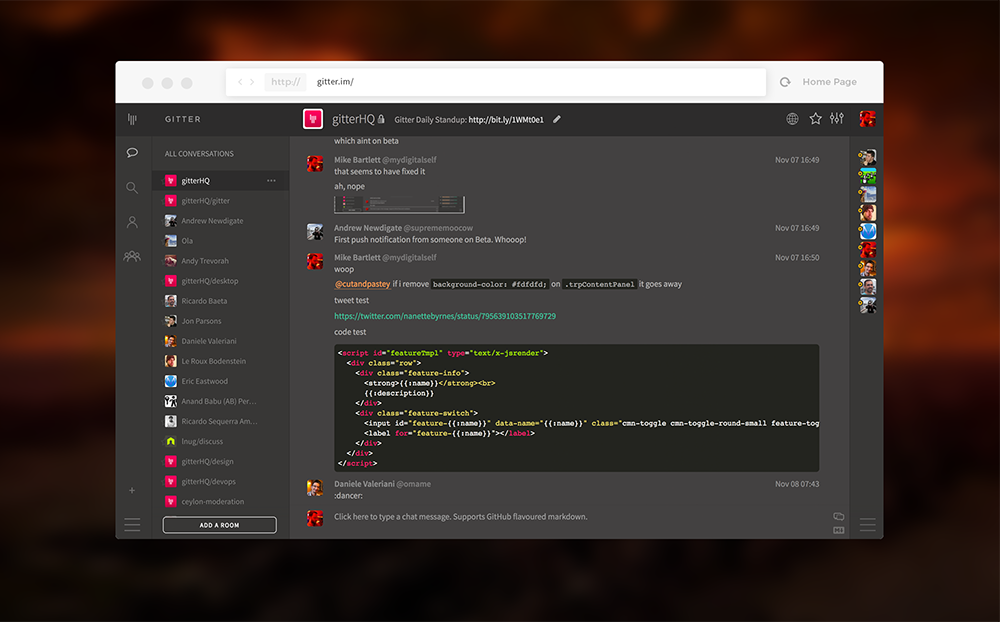Open your profile avatar in the top bar

[866, 118]
